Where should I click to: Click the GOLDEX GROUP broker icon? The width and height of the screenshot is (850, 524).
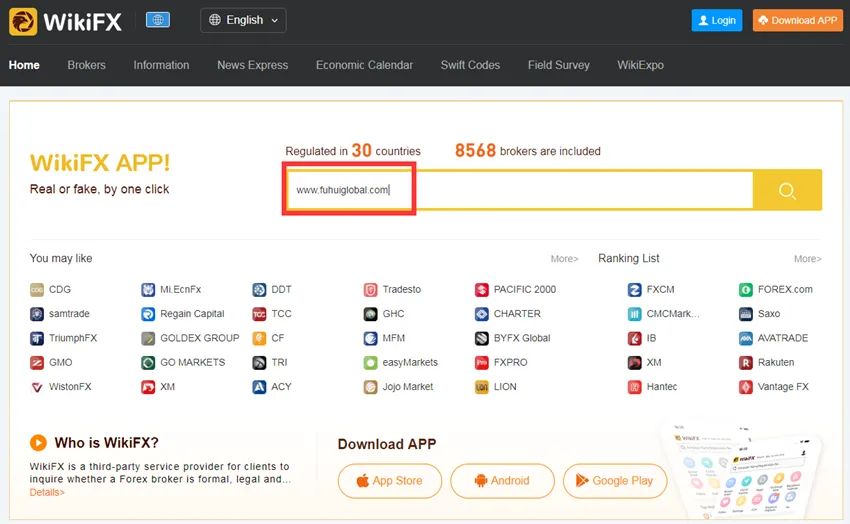pyautogui.click(x=148, y=338)
